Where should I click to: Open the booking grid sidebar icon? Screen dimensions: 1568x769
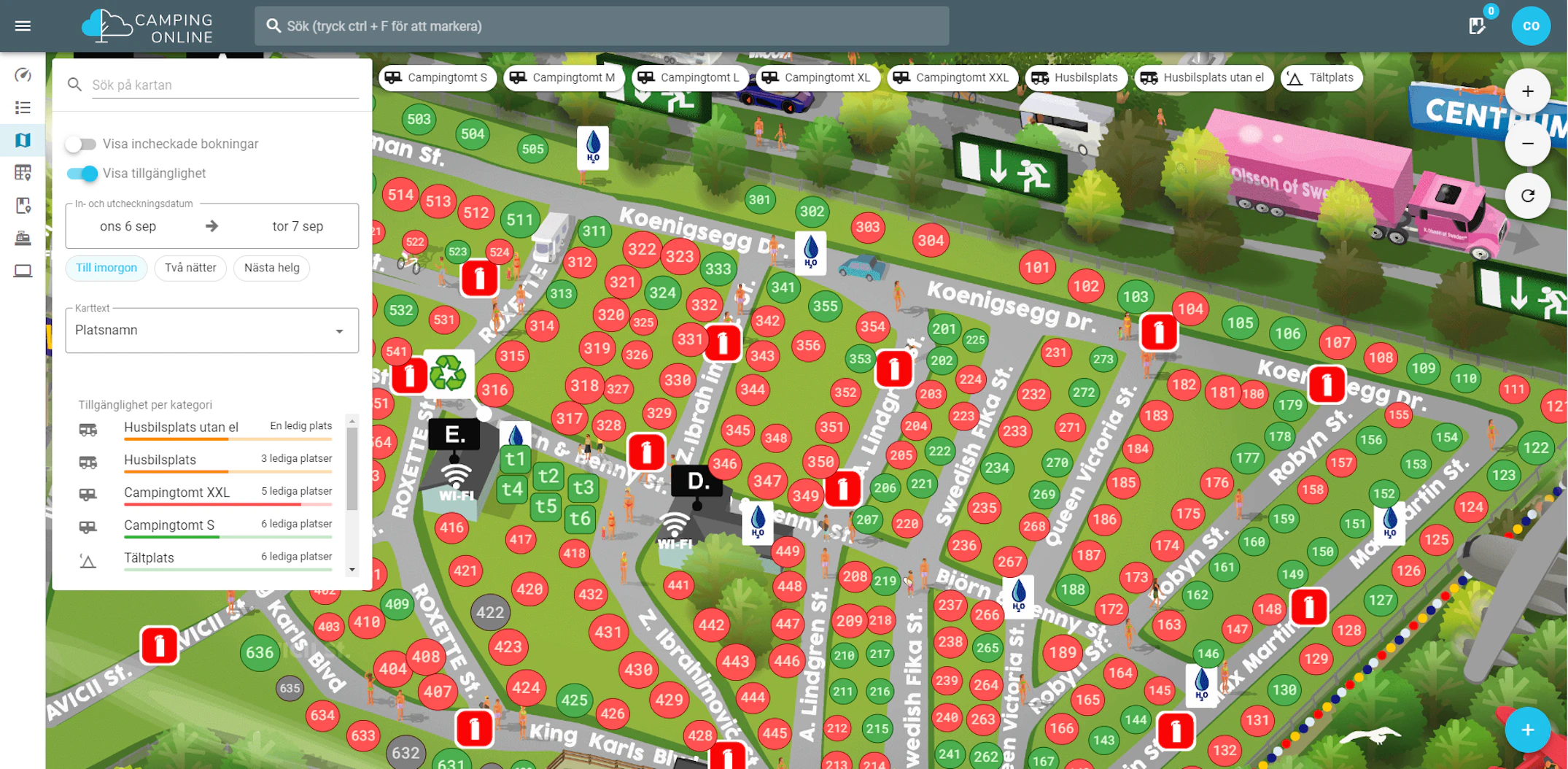(x=23, y=173)
